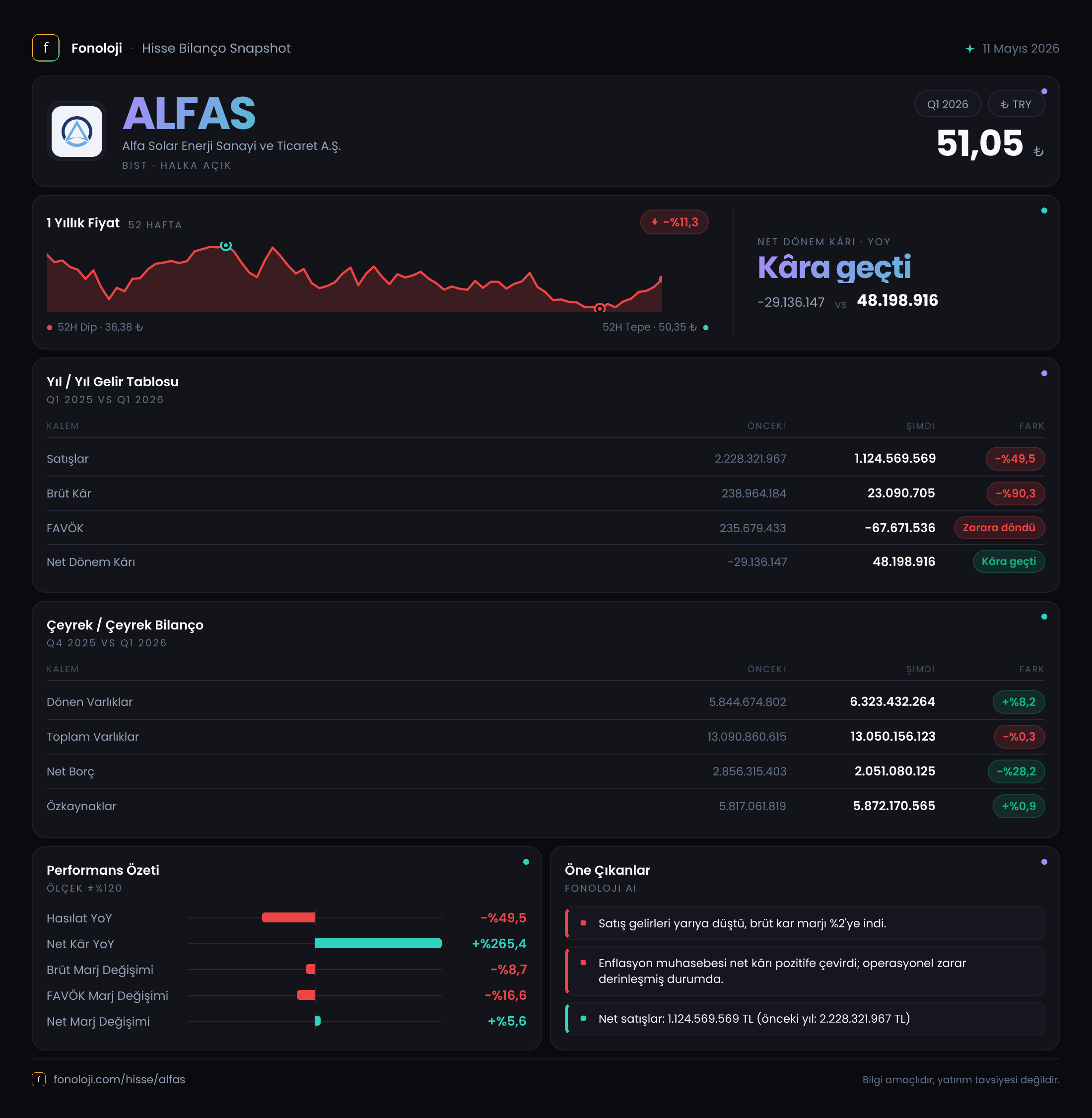Click the Dönen Varlıklar +%8,2 badge
Image resolution: width=1092 pixels, height=1118 pixels.
(x=1019, y=702)
